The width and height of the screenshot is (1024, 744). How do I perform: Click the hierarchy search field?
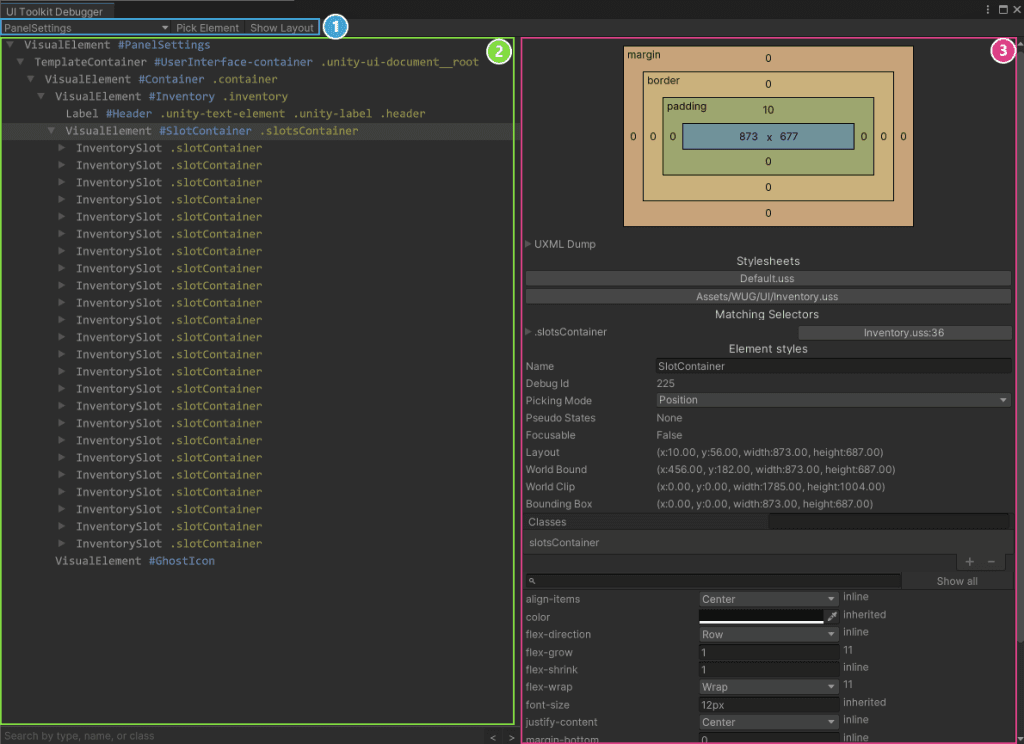coord(242,736)
